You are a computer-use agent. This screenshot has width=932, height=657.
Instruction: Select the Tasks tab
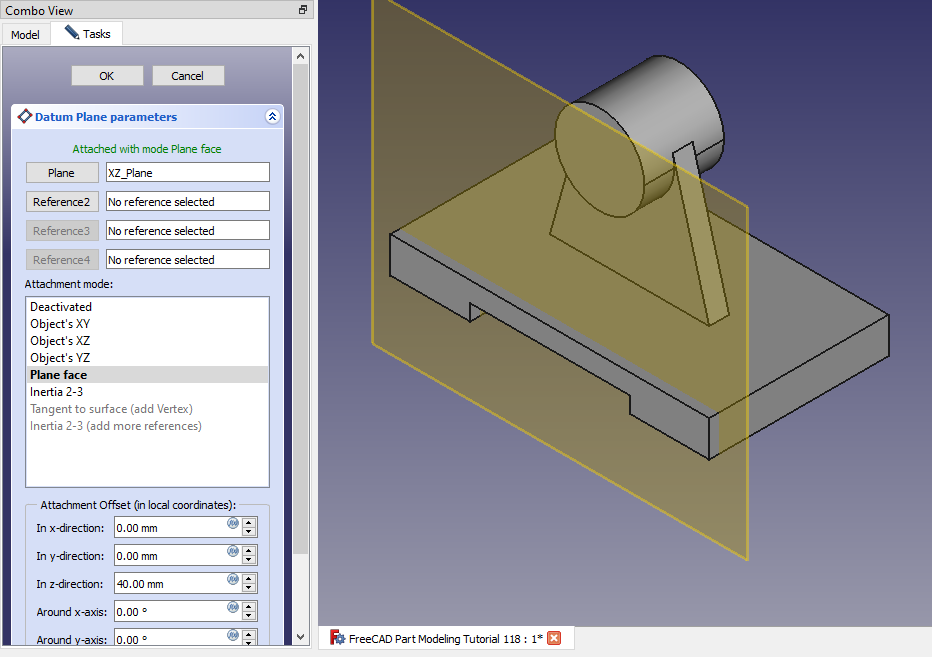pyautogui.click(x=88, y=34)
